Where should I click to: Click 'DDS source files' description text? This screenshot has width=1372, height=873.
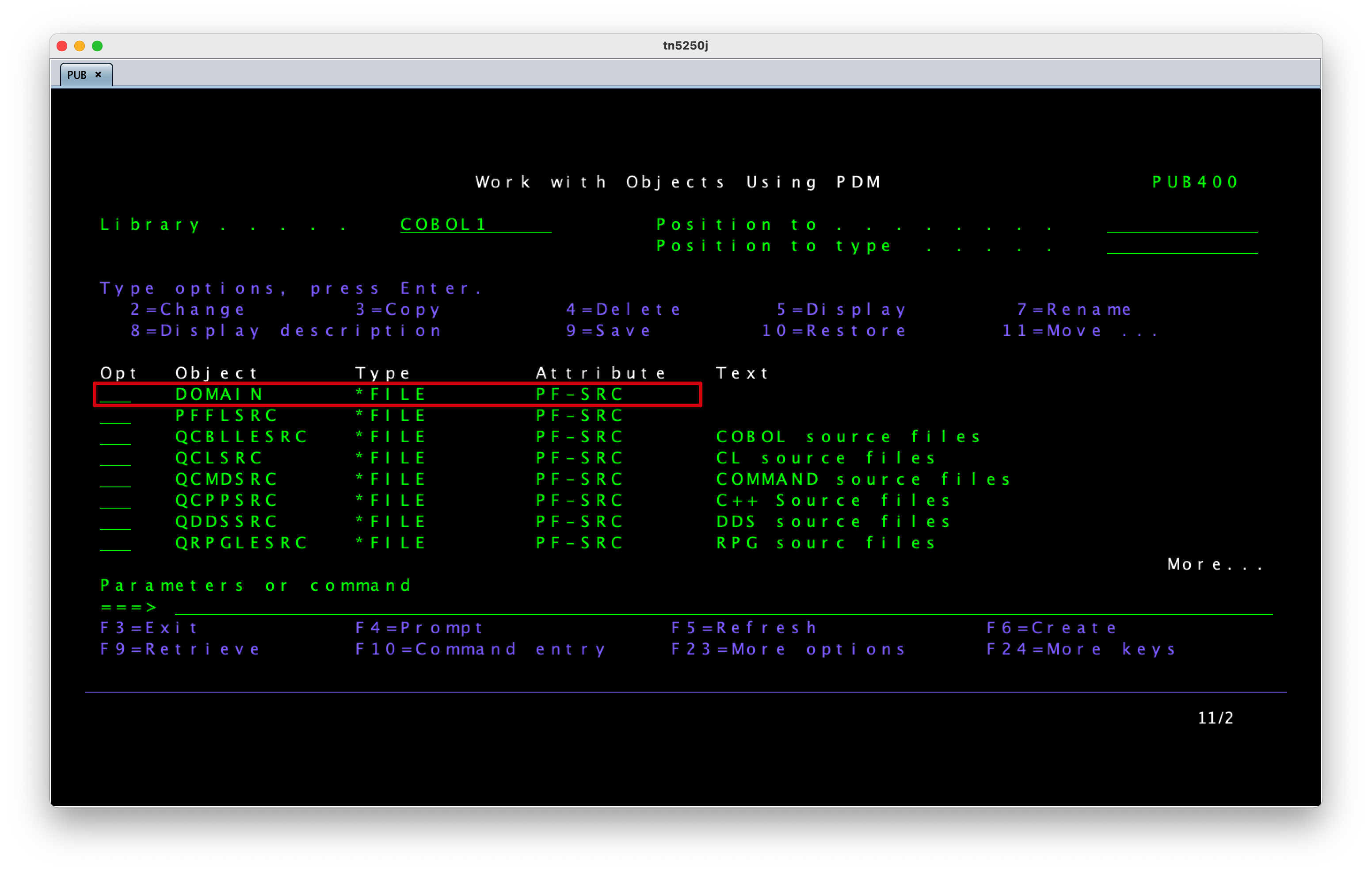pyautogui.click(x=833, y=521)
